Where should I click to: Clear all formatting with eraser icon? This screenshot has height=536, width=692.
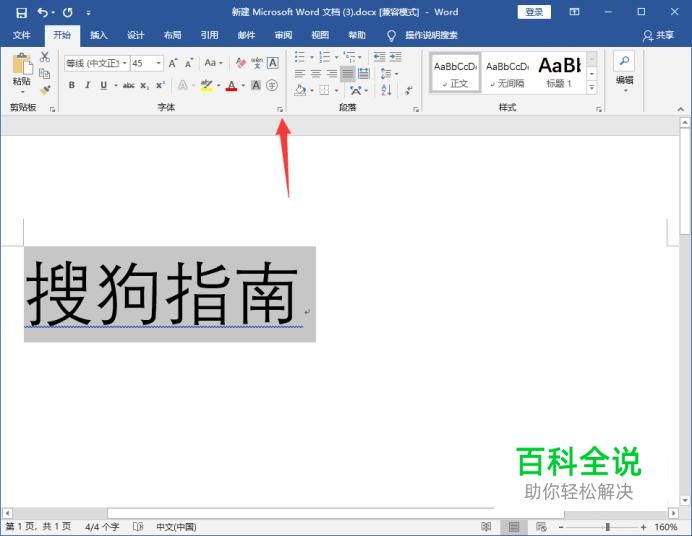[241, 63]
